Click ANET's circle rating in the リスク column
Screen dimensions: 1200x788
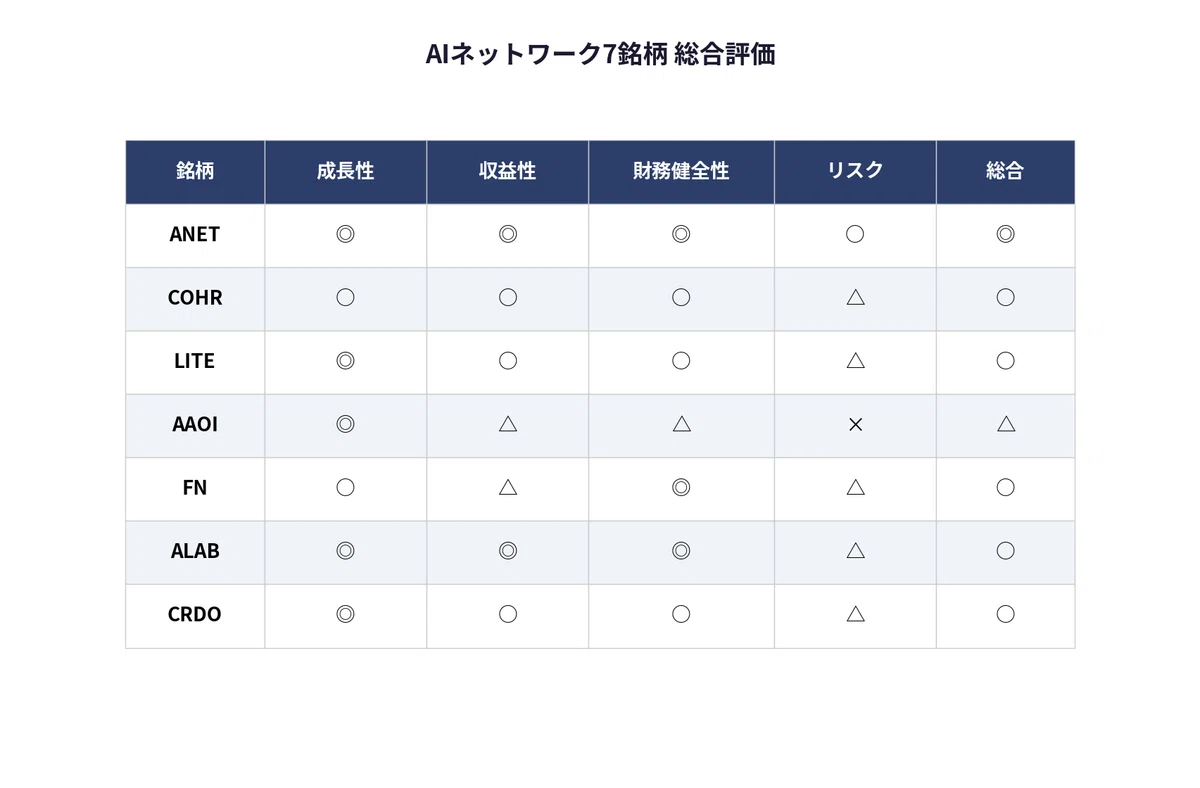[855, 234]
